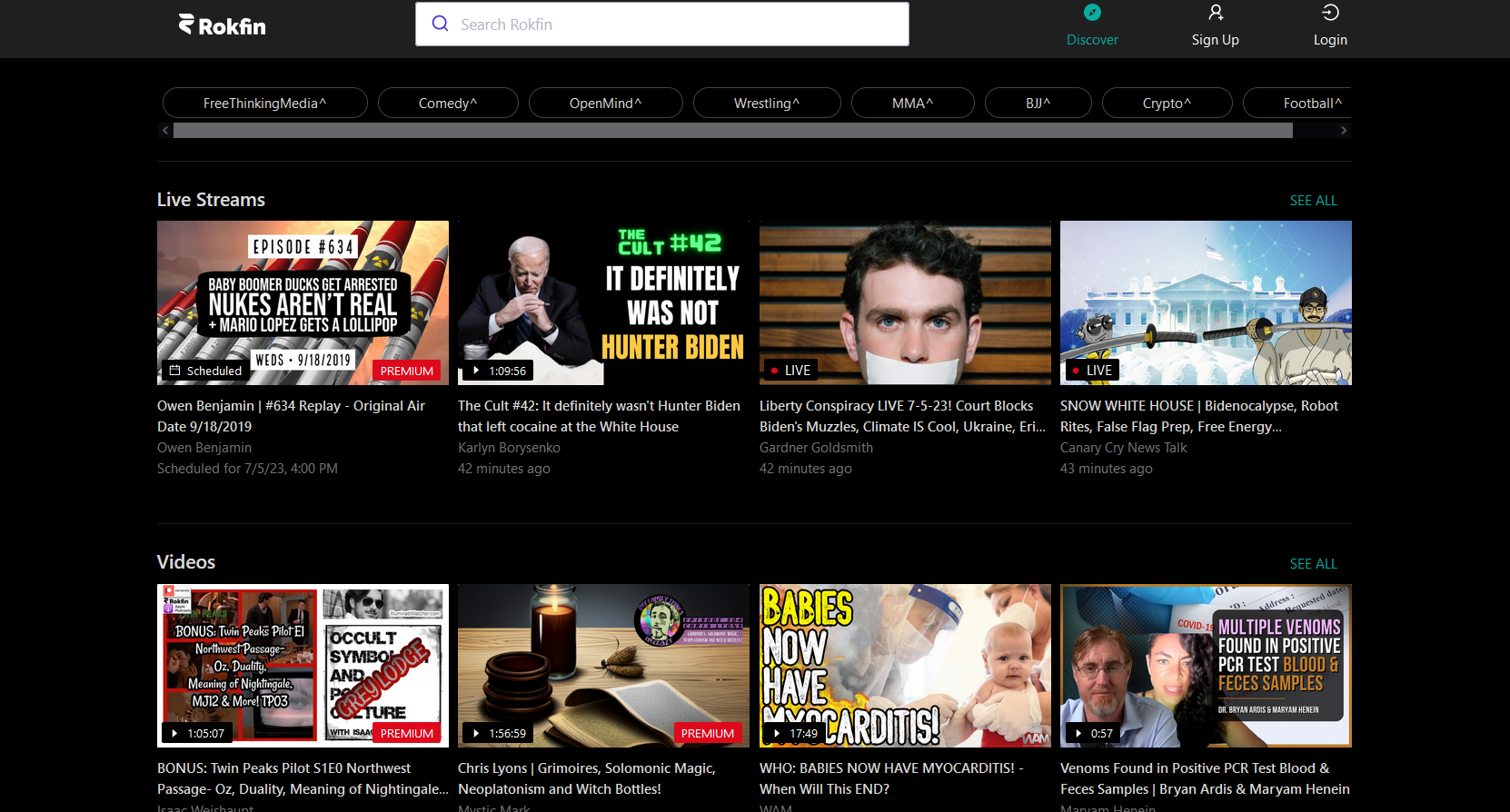Click the Rokfin logo
The width and height of the screenshot is (1510, 812).
coord(222,25)
